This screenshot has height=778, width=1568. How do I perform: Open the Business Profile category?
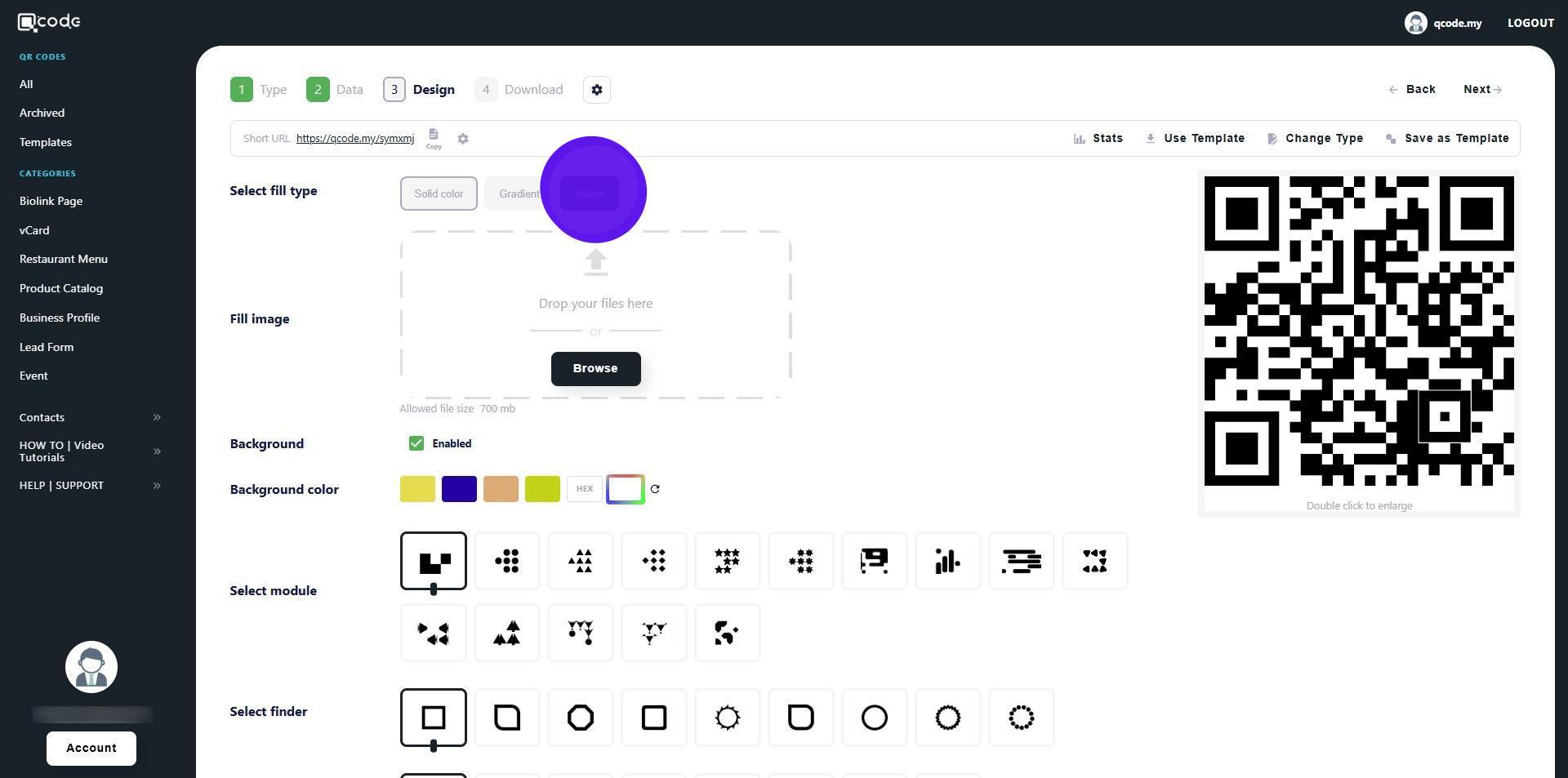tap(60, 318)
